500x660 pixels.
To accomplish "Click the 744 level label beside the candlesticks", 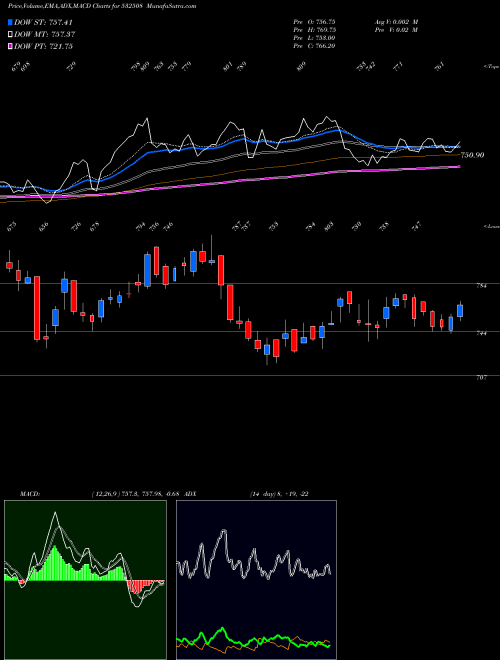I will (x=481, y=333).
